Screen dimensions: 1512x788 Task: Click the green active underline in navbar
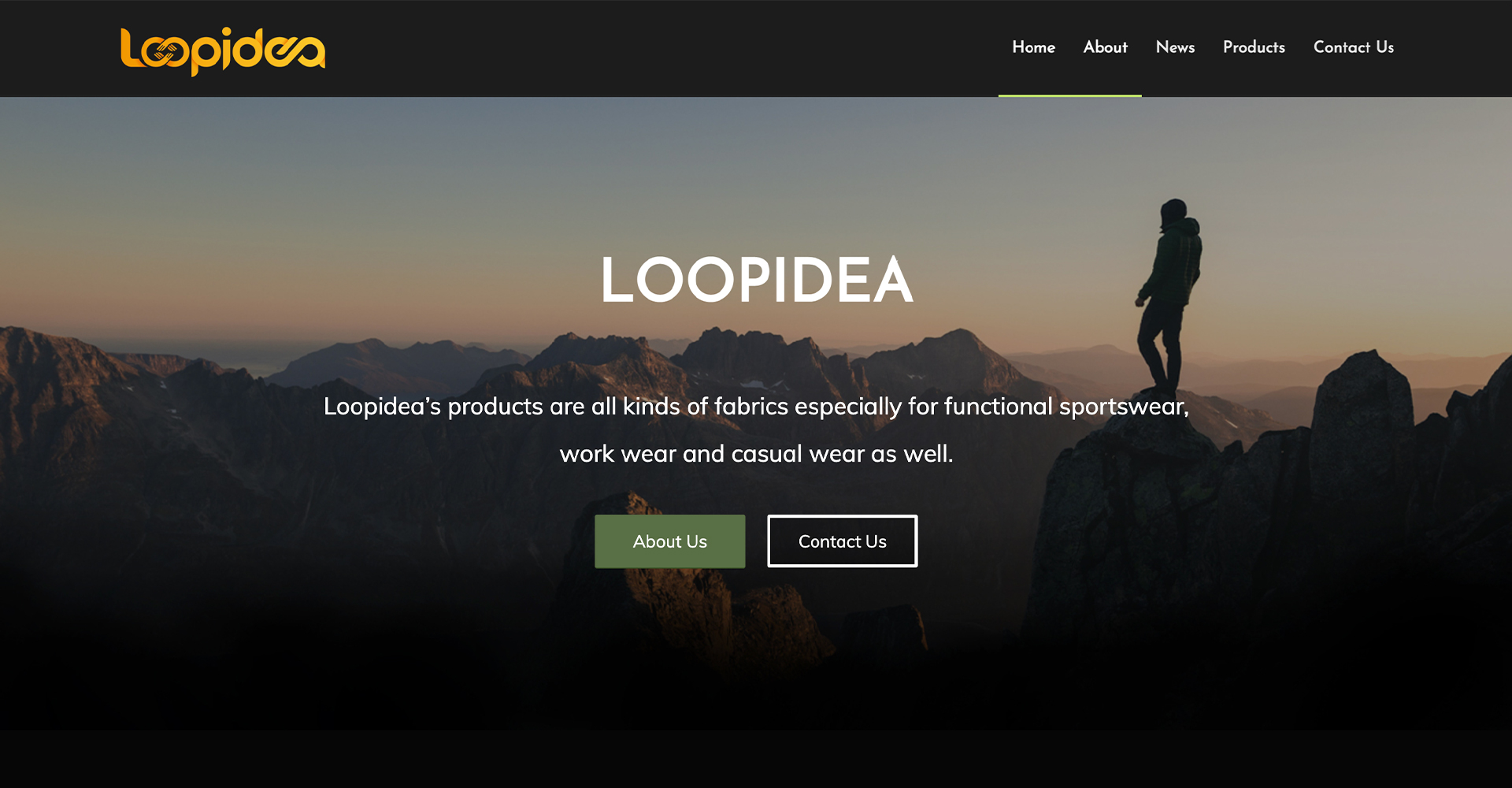[x=1069, y=95]
